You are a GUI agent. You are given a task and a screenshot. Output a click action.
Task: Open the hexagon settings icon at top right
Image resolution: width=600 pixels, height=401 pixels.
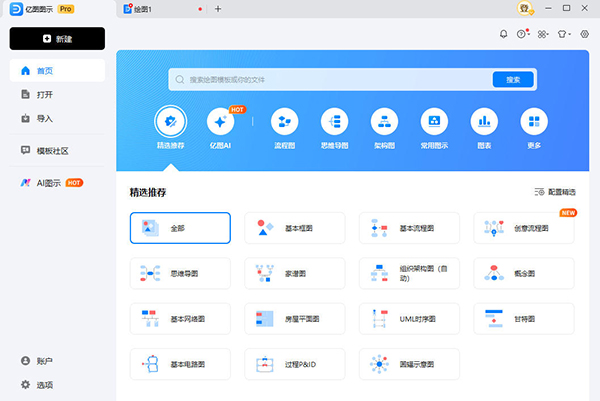[584, 34]
